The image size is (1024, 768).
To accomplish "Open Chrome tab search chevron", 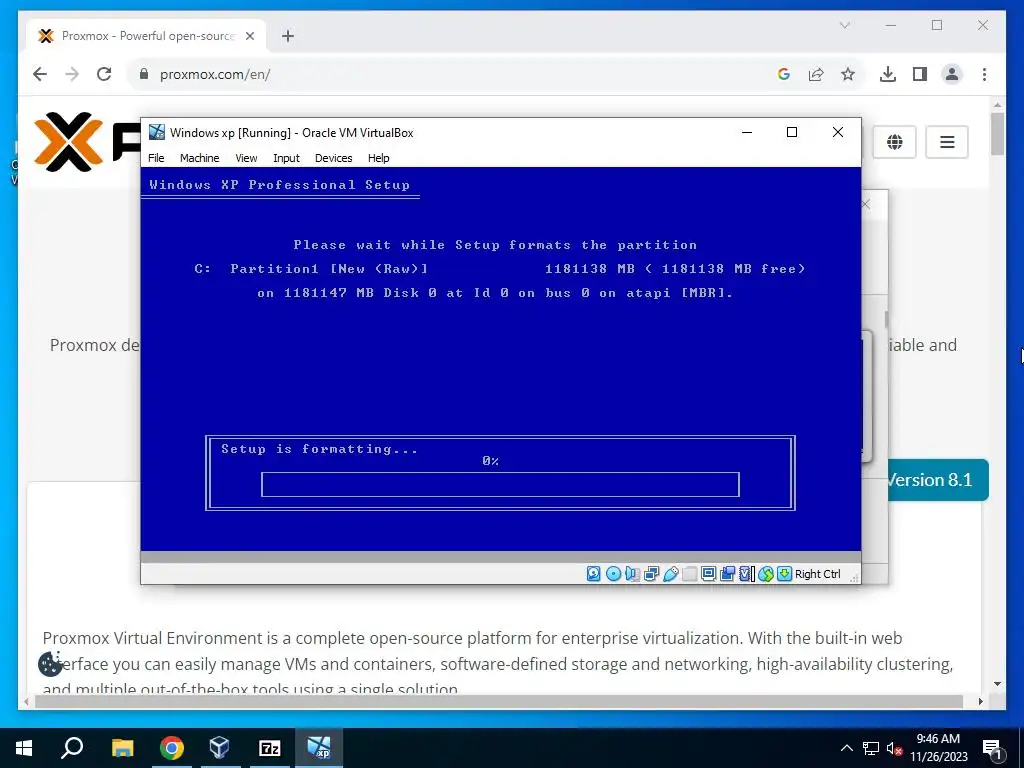I will [x=844, y=25].
